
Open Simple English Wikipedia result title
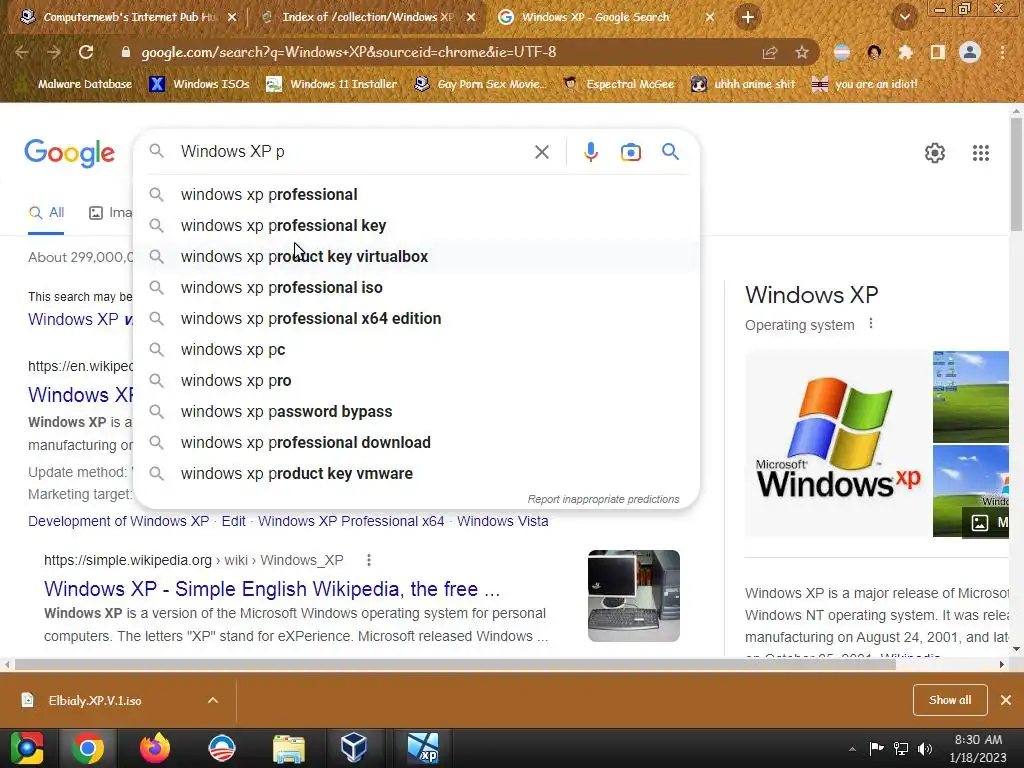point(272,588)
